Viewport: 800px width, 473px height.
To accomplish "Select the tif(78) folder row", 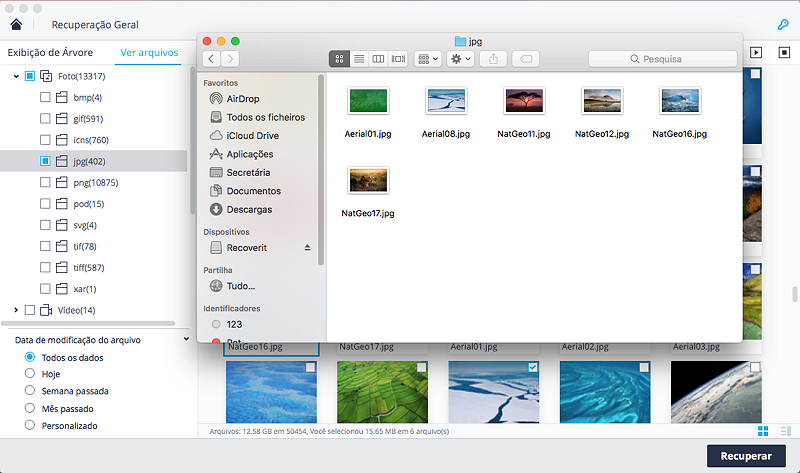I will [x=93, y=246].
